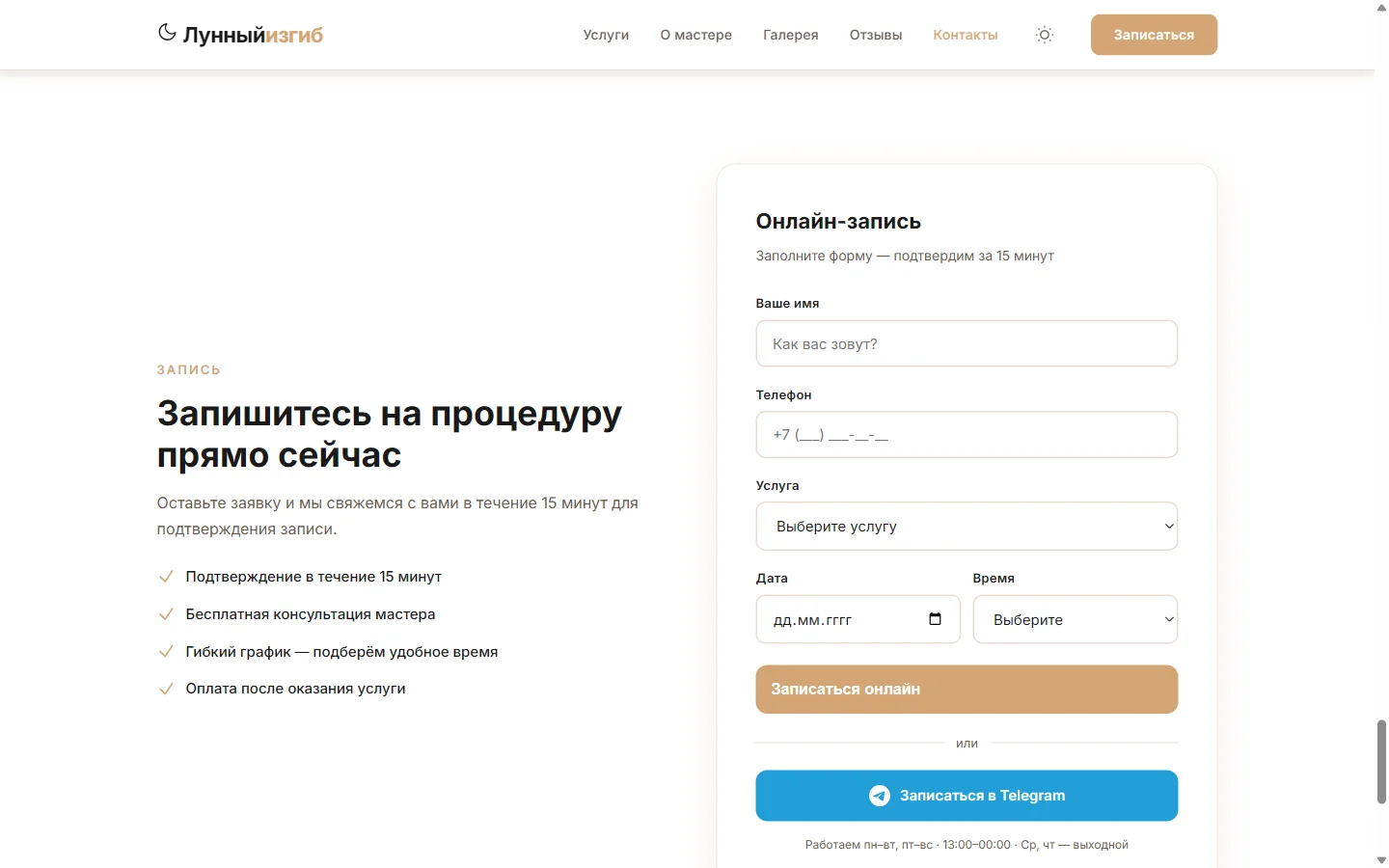Viewport: 1389px width, 868px height.
Task: Open the 'Услуги' menu item
Action: pyautogui.click(x=606, y=35)
